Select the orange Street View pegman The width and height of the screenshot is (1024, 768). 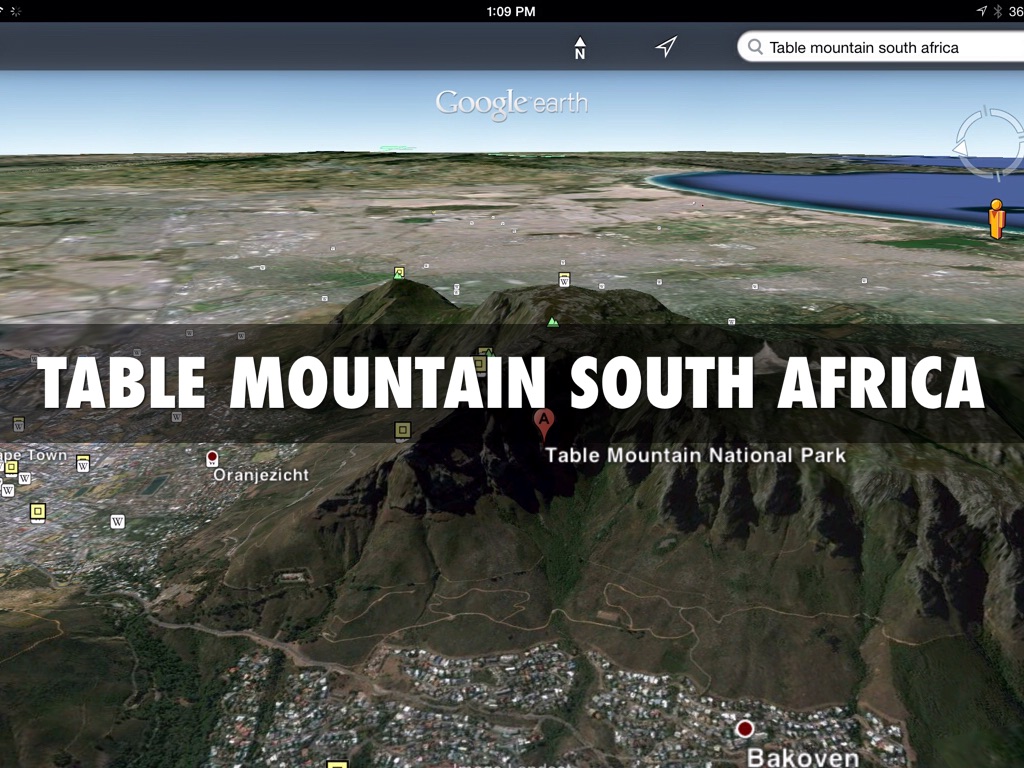pos(995,219)
